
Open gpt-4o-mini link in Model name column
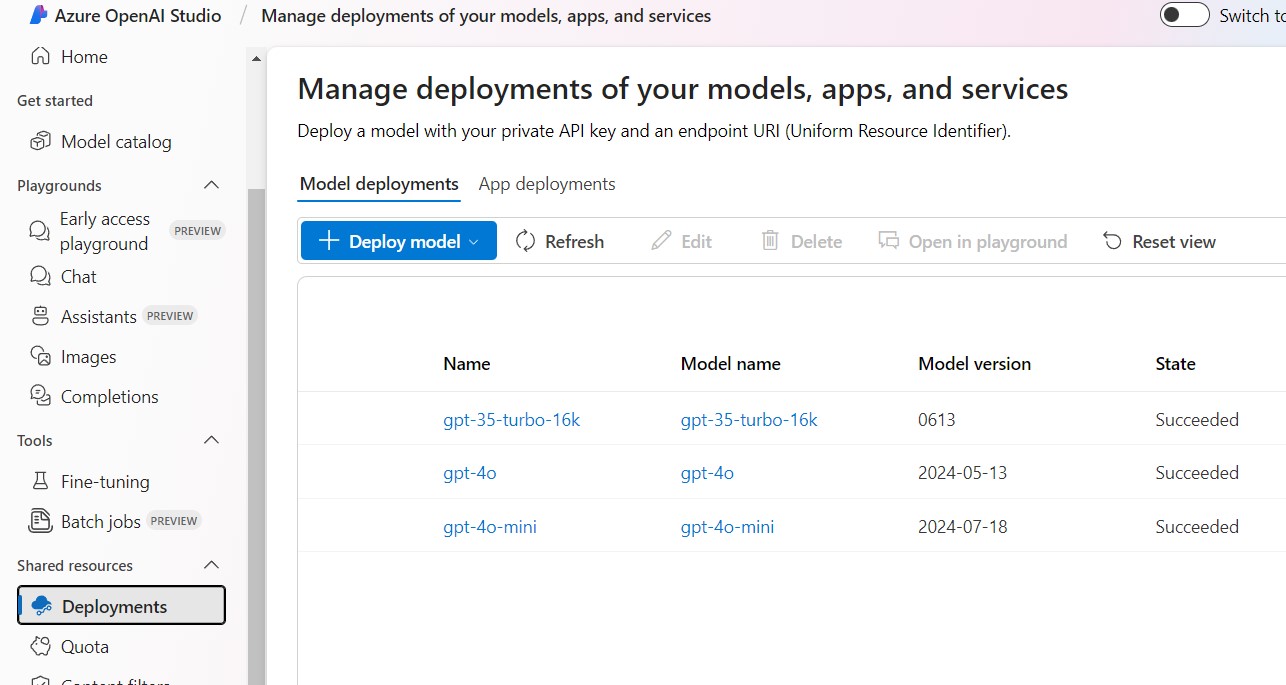point(727,526)
